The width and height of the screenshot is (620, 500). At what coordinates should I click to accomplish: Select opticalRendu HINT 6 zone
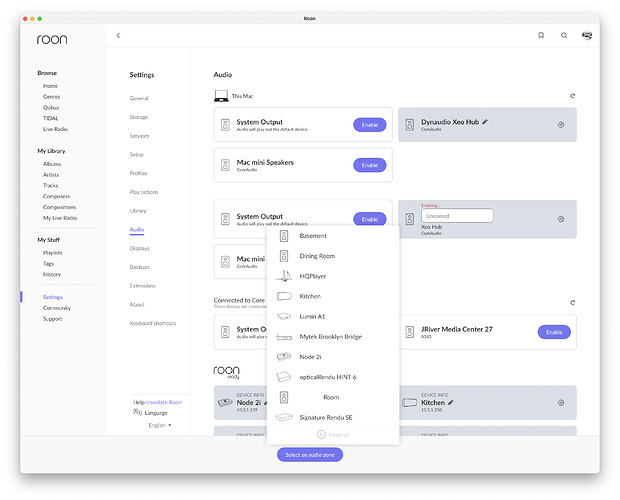[333, 377]
